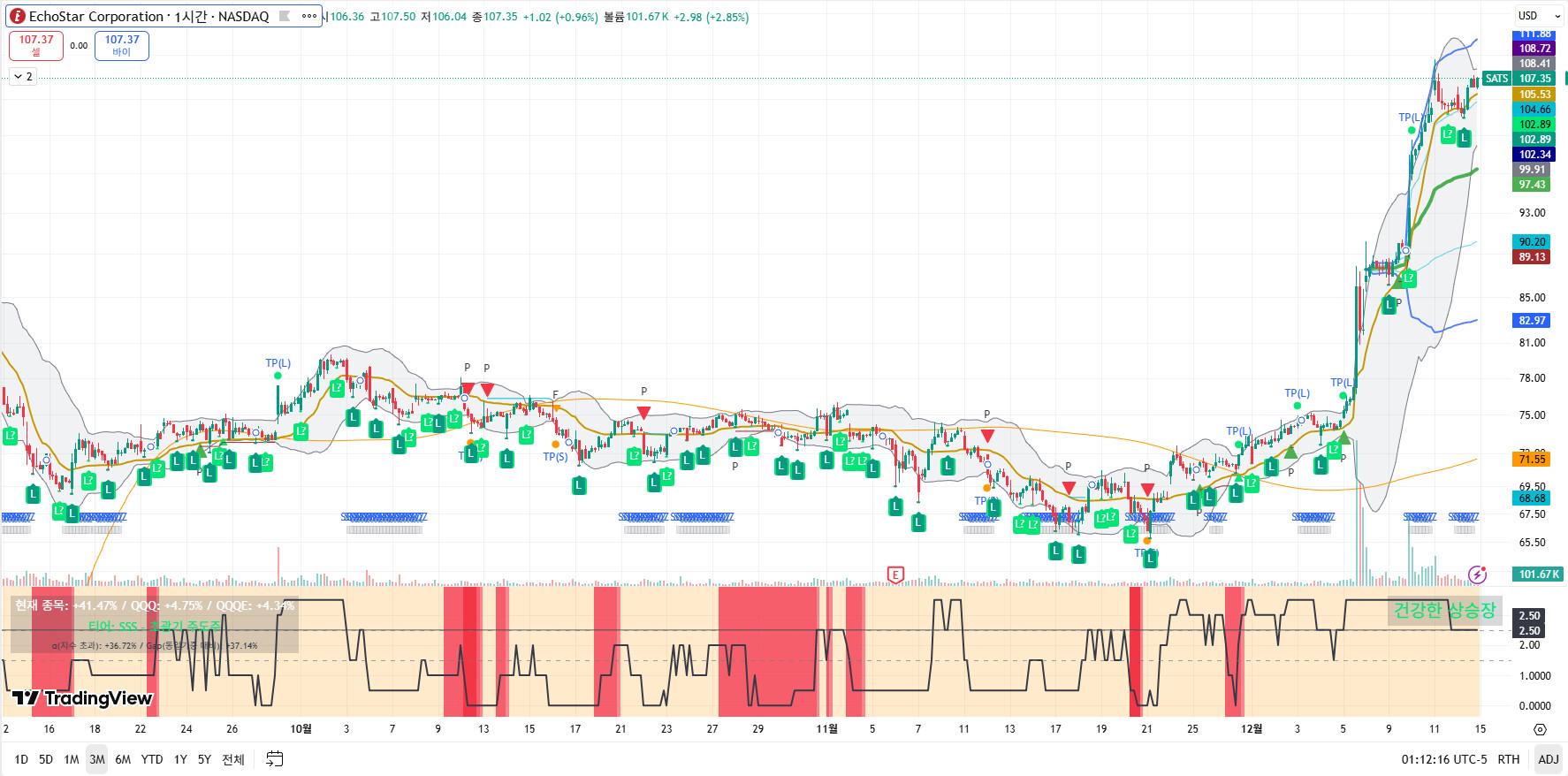Click the red E earnings marker
This screenshot has height=776, width=1568.
(895, 575)
